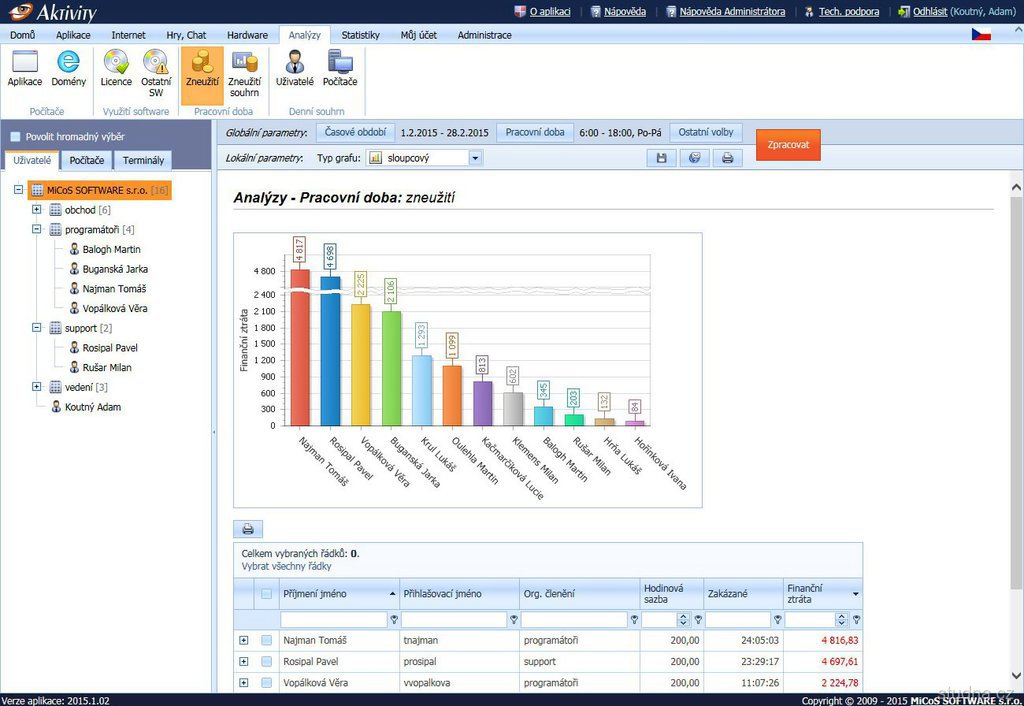Expand the Najman Tomáš table row
Image resolution: width=1024 pixels, height=706 pixels.
tap(244, 641)
